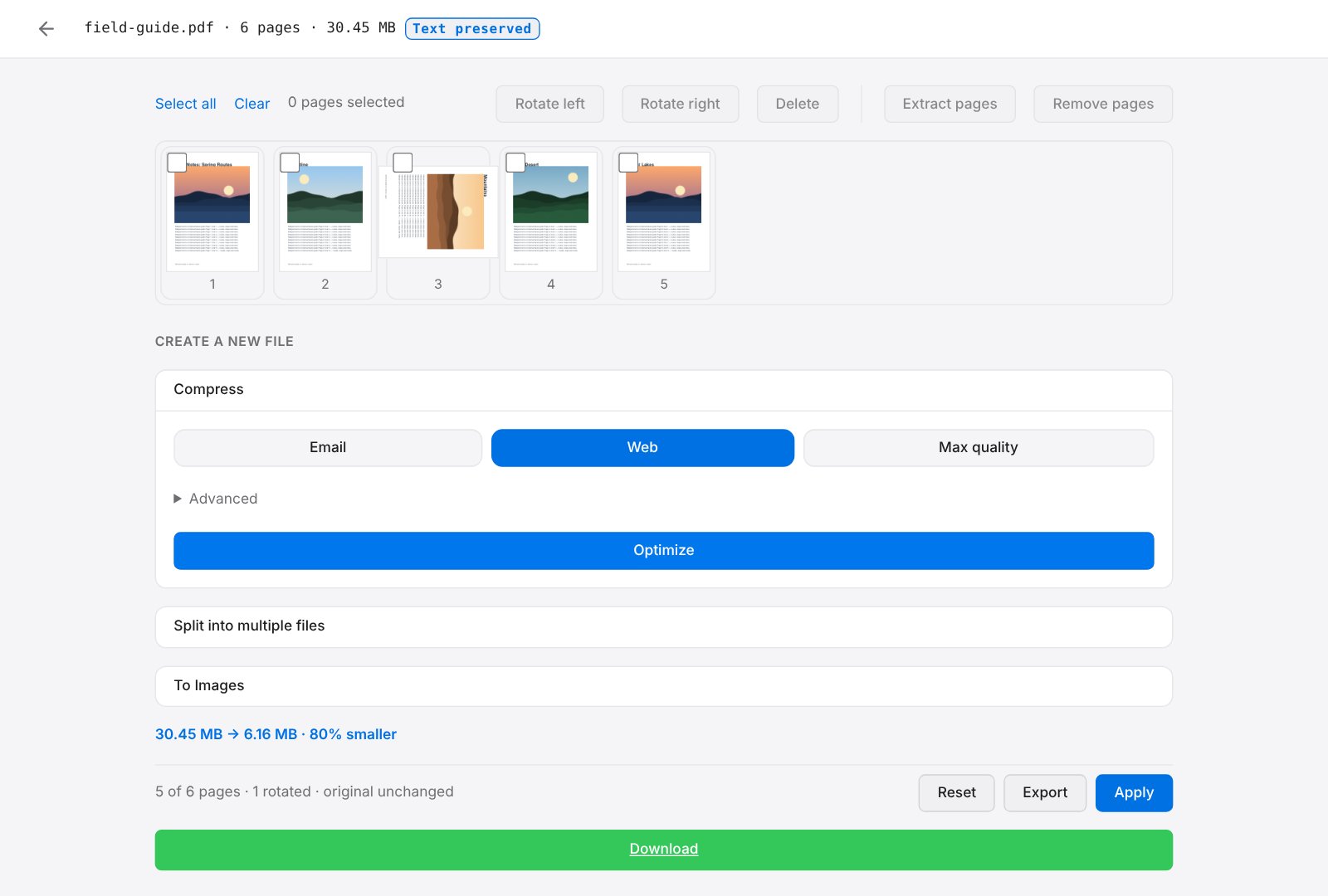1328x896 pixels.
Task: Choose the Max quality preset
Action: 979,448
